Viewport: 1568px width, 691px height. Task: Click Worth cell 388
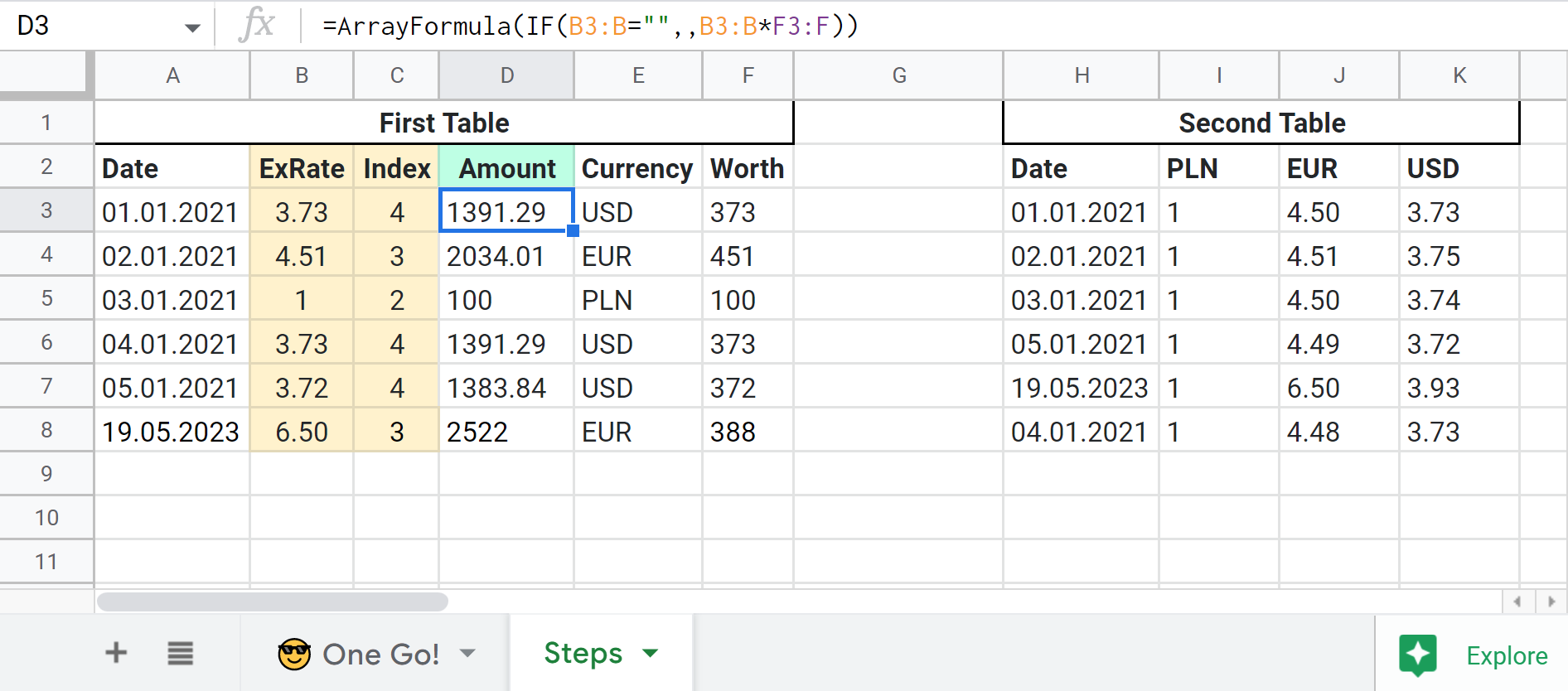point(748,432)
